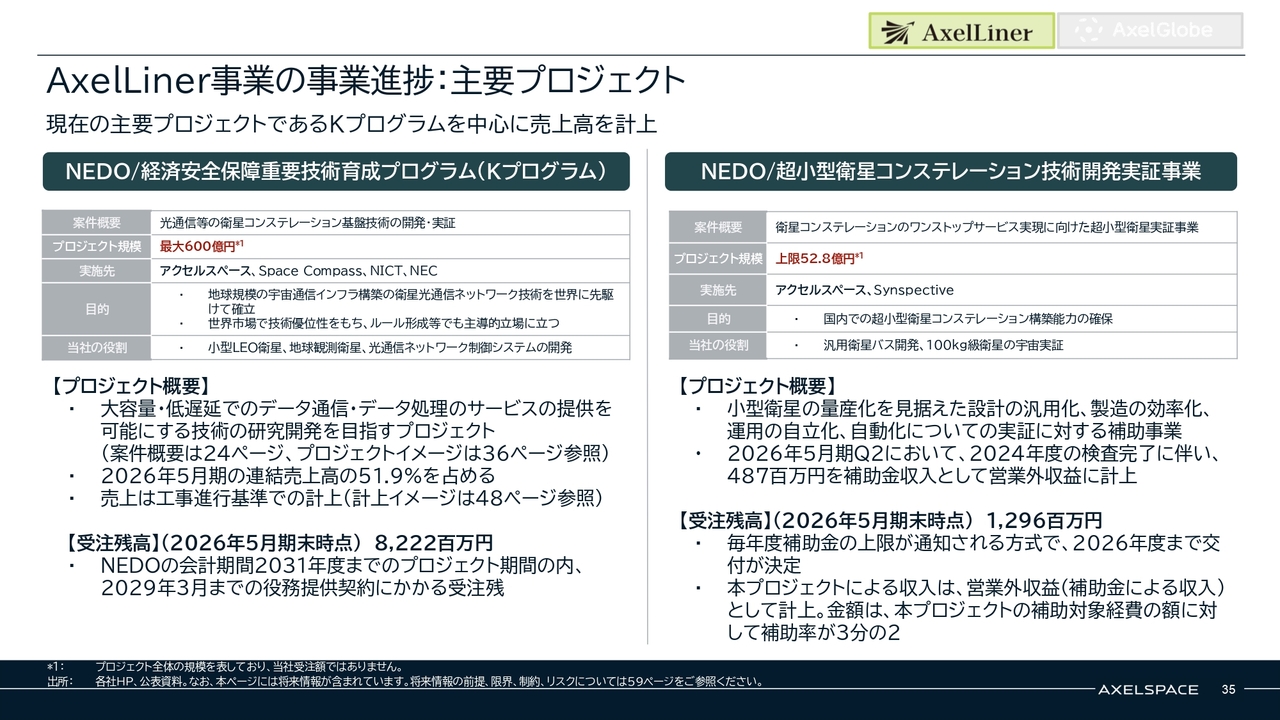1280x720 pixels.
Task: Click bullet about 小型衛星の量産化を見据えた設計
Action: pyautogui.click(x=954, y=421)
